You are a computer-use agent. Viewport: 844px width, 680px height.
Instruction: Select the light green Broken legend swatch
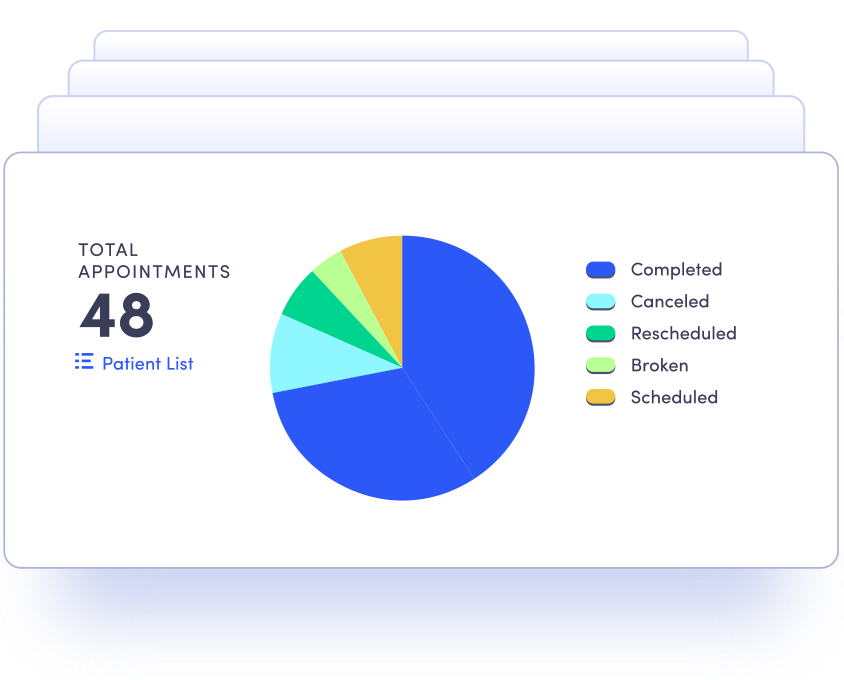pyautogui.click(x=600, y=366)
